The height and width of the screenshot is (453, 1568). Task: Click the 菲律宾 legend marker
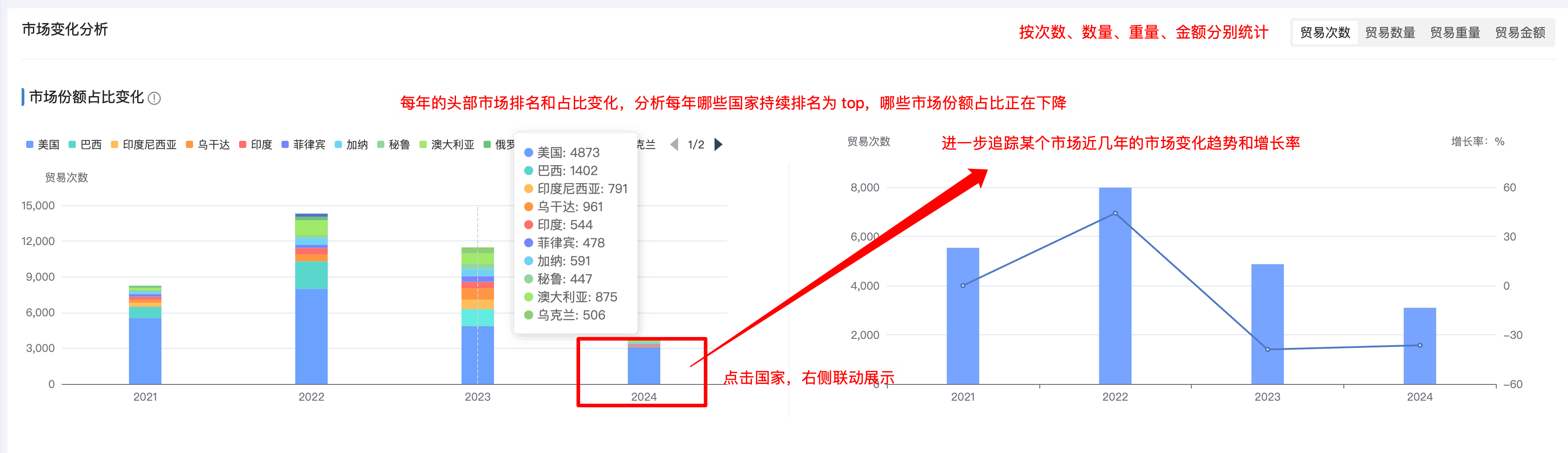(285, 144)
